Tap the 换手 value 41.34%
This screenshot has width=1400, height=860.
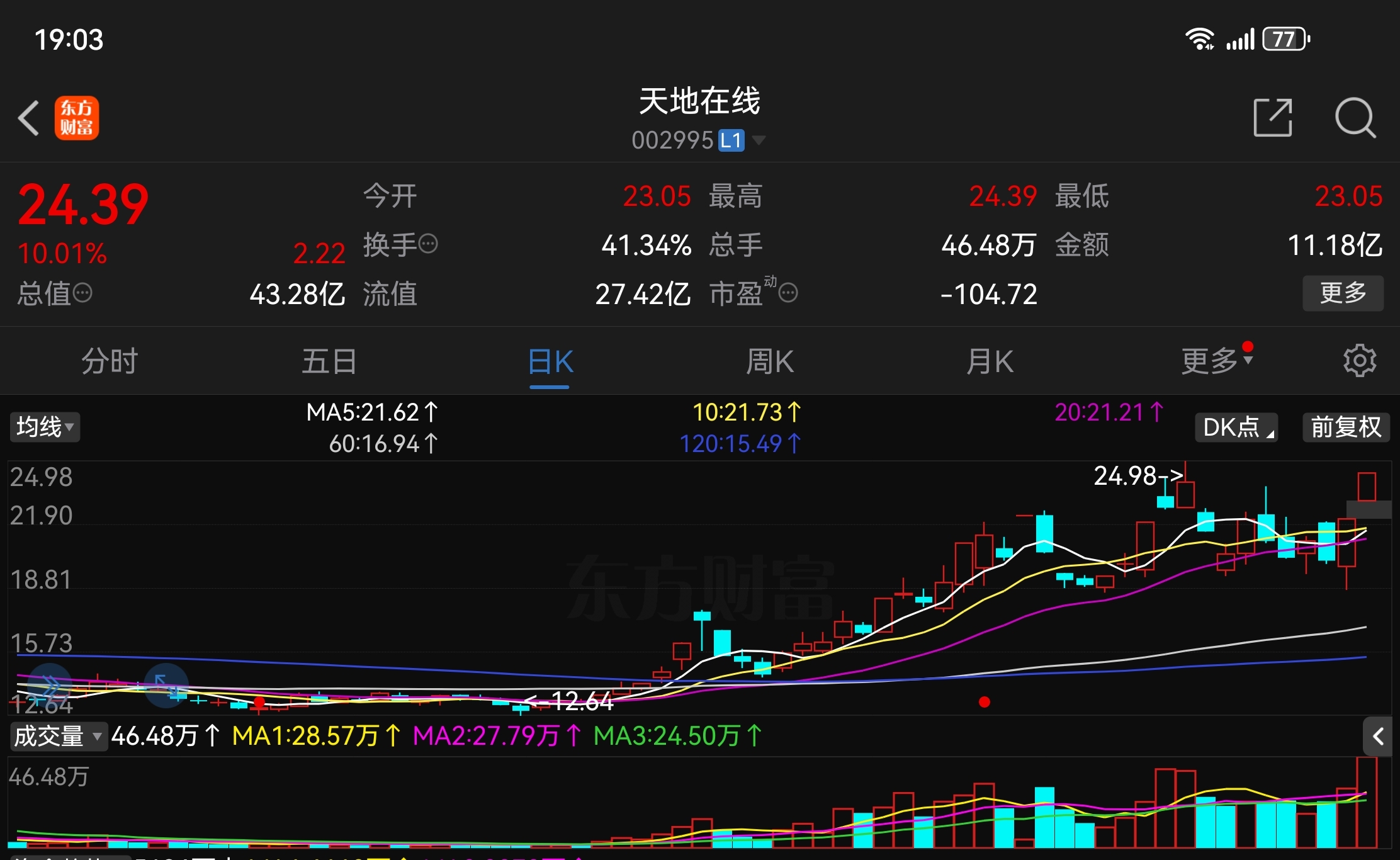pyautogui.click(x=646, y=245)
